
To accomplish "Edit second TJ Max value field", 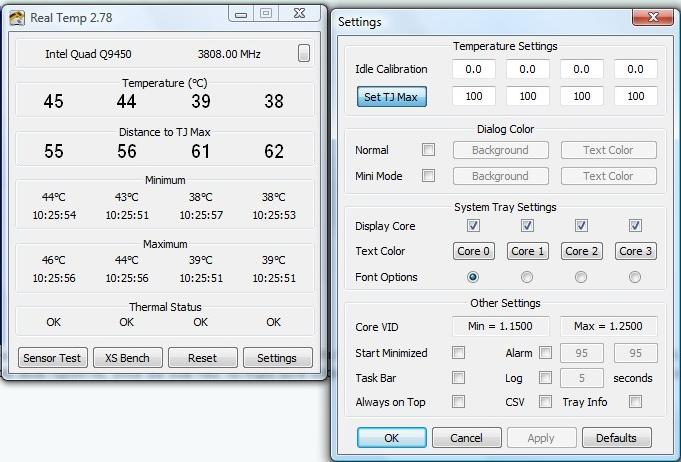I will click(528, 96).
